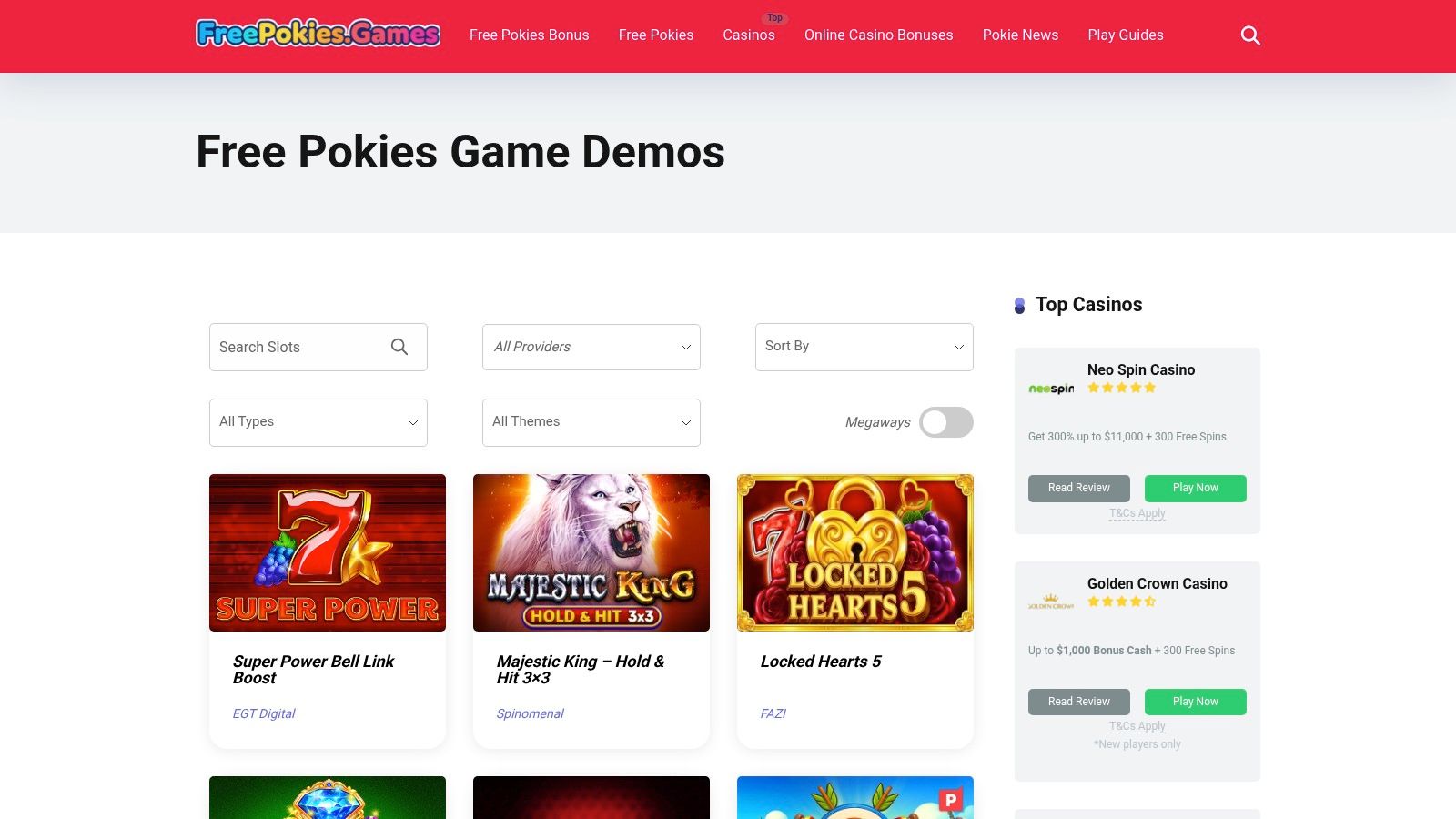1456x819 pixels.
Task: Select the Pokie News menu item
Action: (x=1020, y=35)
